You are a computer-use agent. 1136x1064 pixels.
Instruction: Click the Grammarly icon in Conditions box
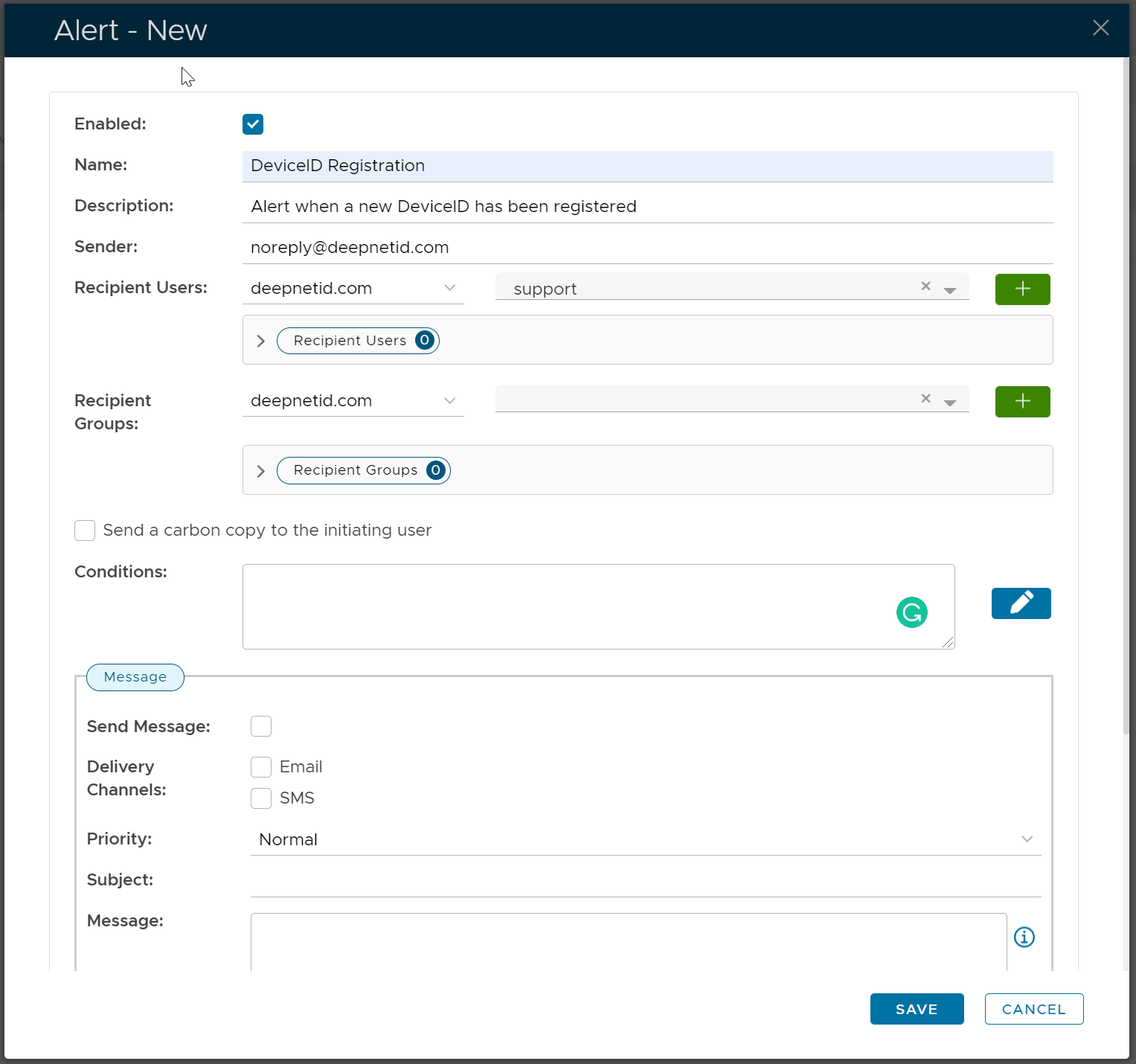coord(911,612)
